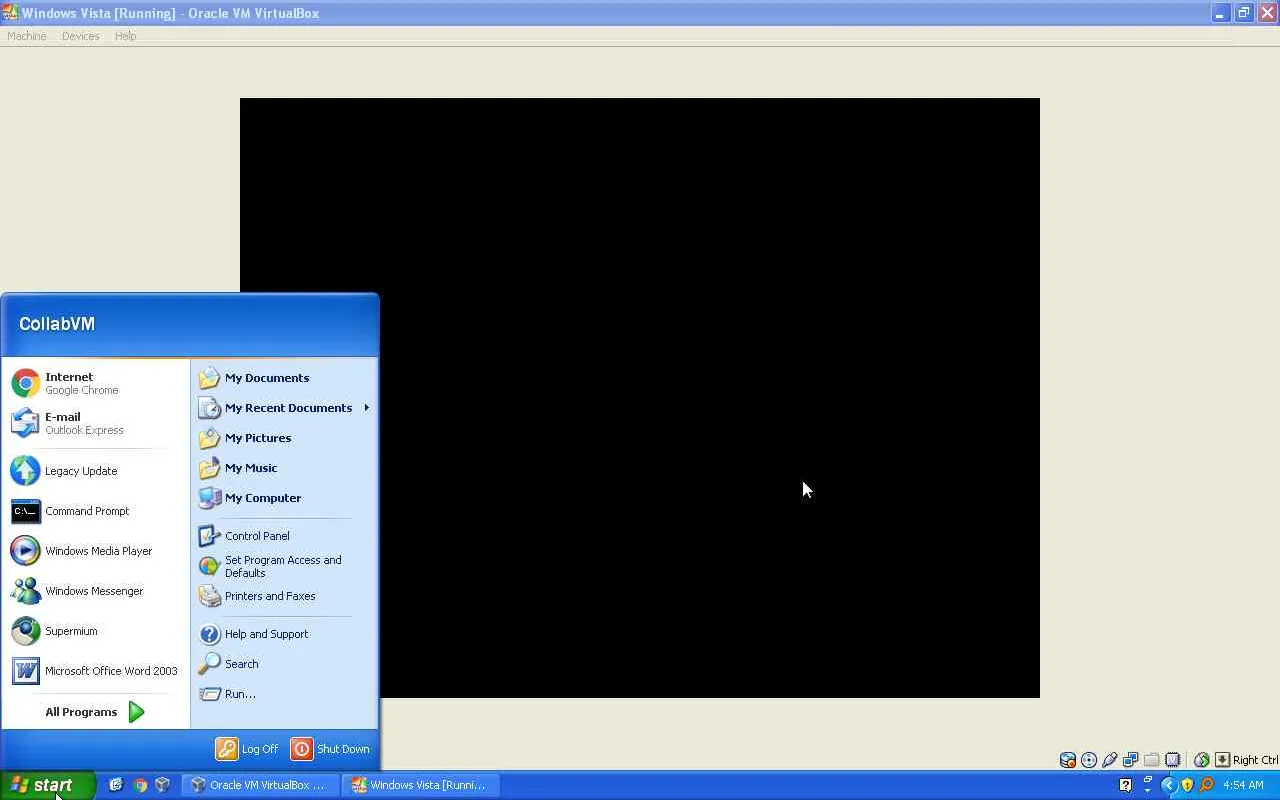
Task: Open the Help menu in VirtualBox
Action: (125, 36)
